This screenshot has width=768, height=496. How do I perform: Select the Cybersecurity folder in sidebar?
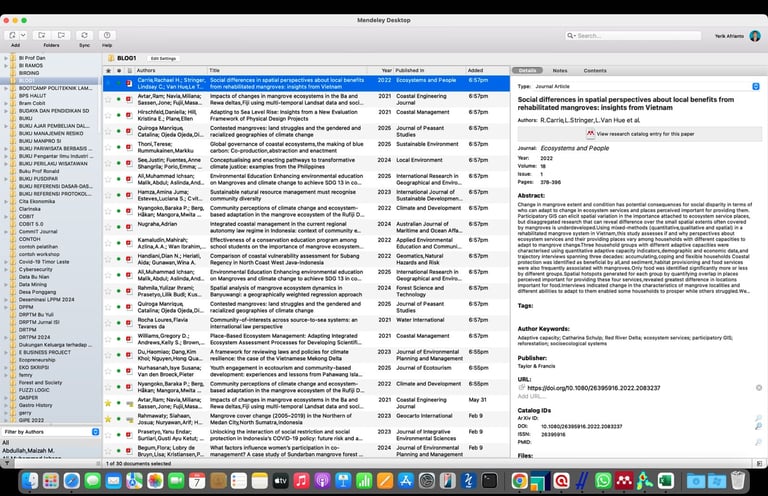(x=35, y=269)
